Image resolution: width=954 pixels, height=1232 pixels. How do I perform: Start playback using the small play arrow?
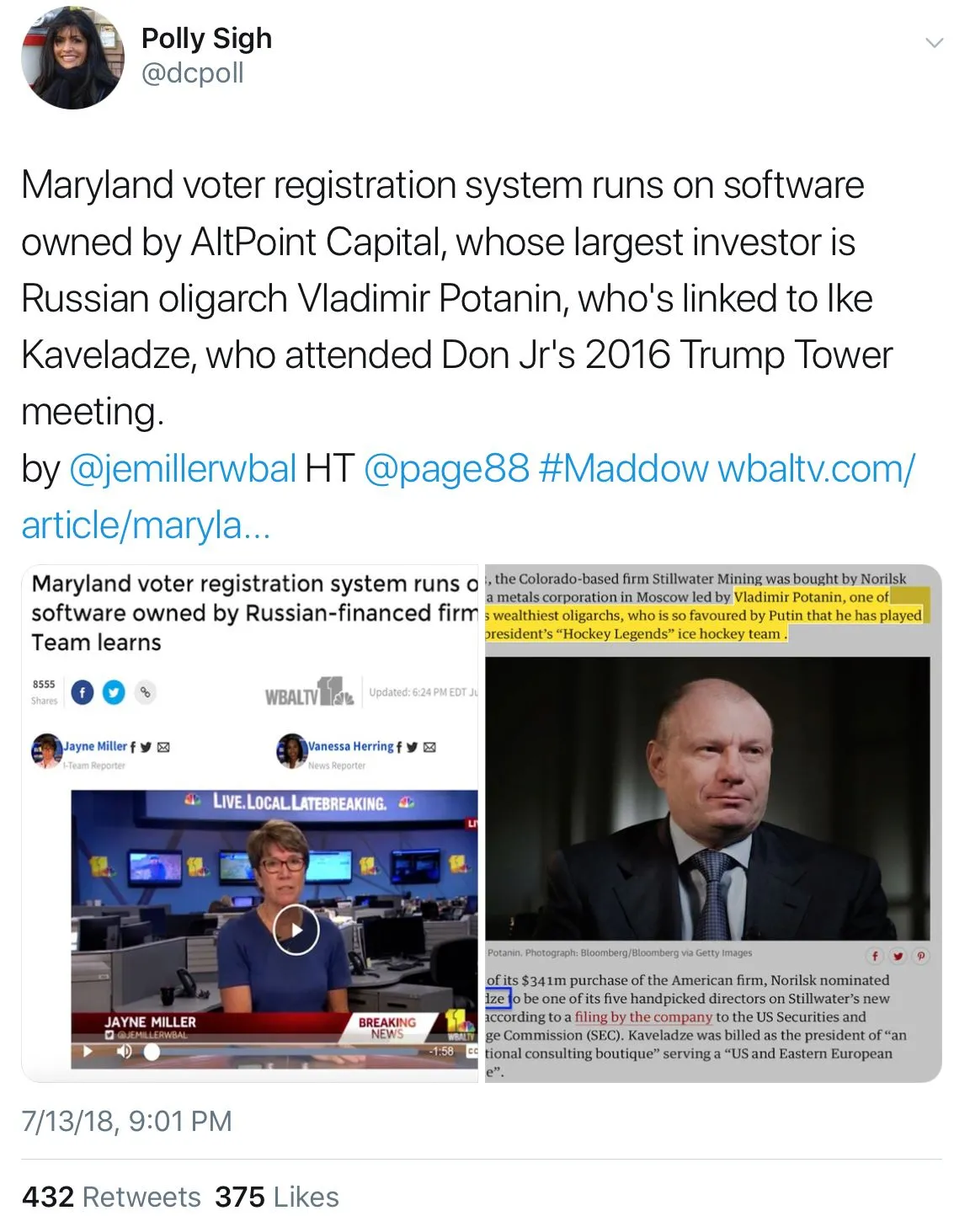click(87, 1051)
